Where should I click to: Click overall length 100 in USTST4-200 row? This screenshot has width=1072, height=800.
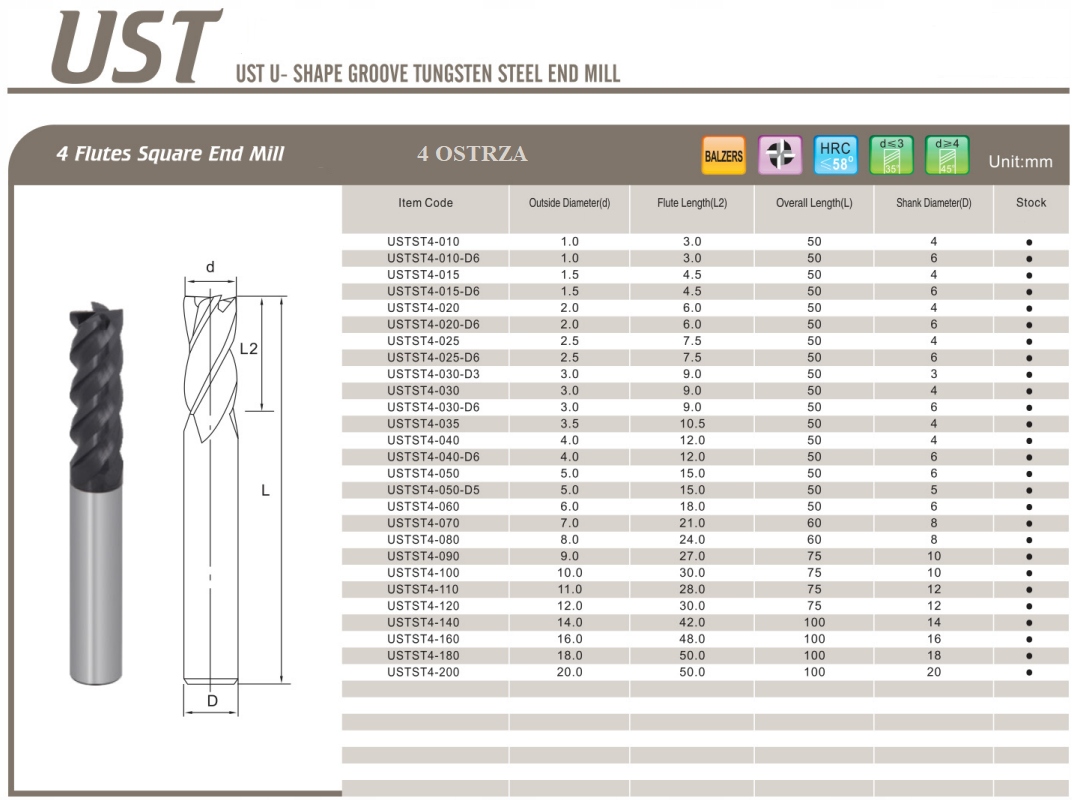814,673
